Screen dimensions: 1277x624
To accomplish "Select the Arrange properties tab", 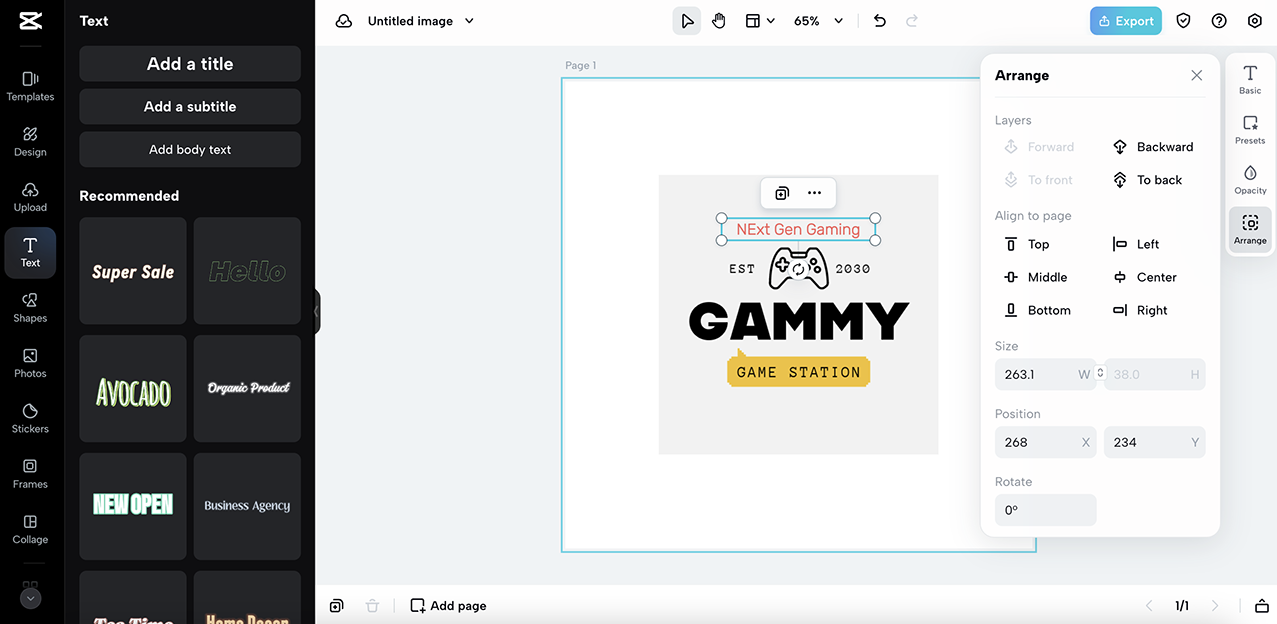I will (x=1250, y=230).
